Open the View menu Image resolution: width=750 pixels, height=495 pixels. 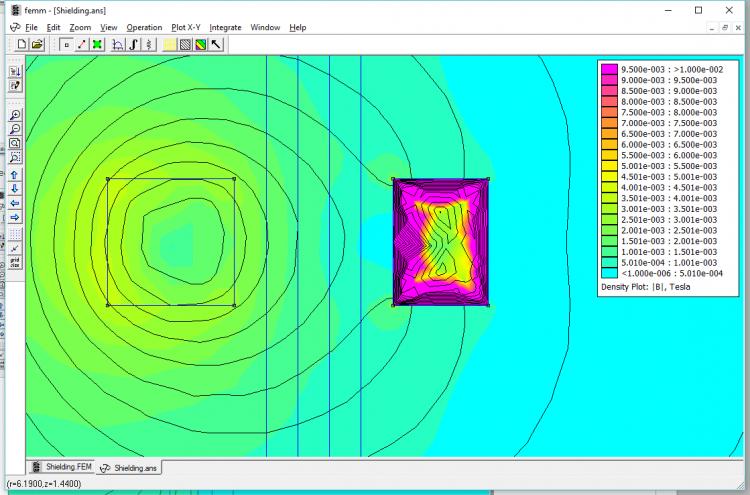108,27
